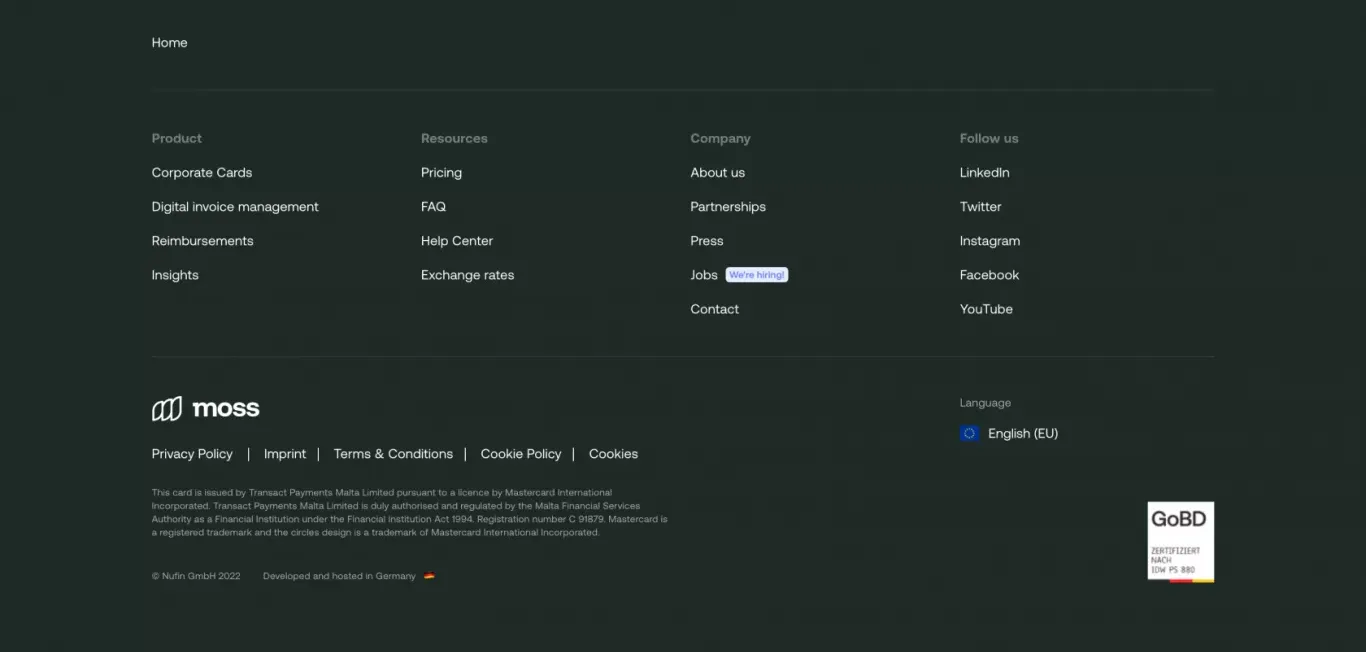Go to the Pricing page
The width and height of the screenshot is (1366, 652).
[441, 173]
